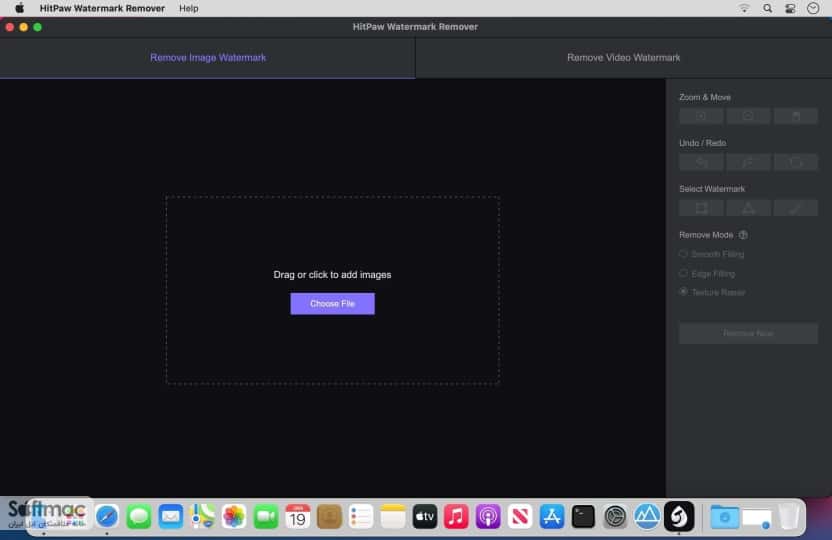The width and height of the screenshot is (832, 540).
Task: Open Podcasts from the dock
Action: [x=488, y=517]
